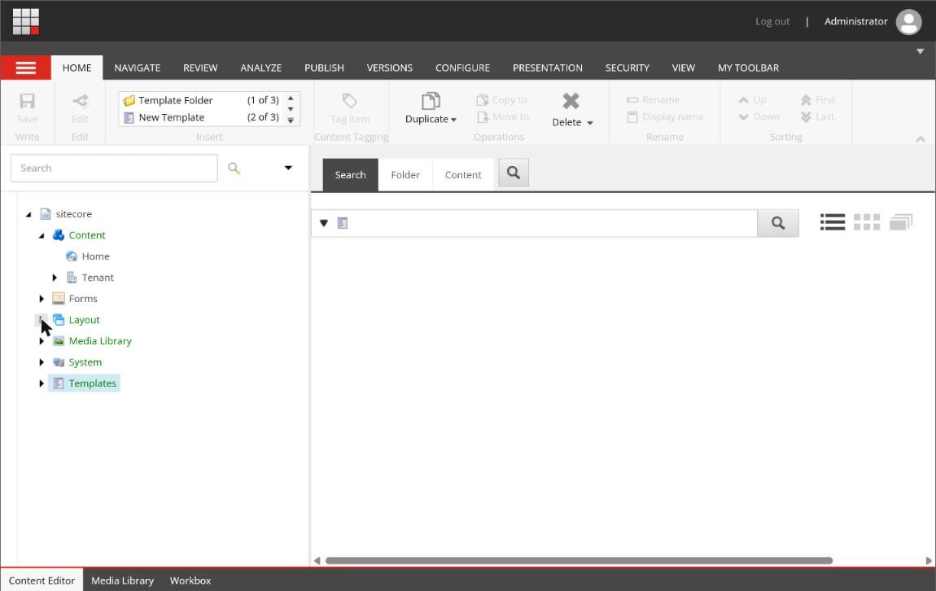
Task: Open the VIEW ribbon tab
Action: click(x=683, y=68)
